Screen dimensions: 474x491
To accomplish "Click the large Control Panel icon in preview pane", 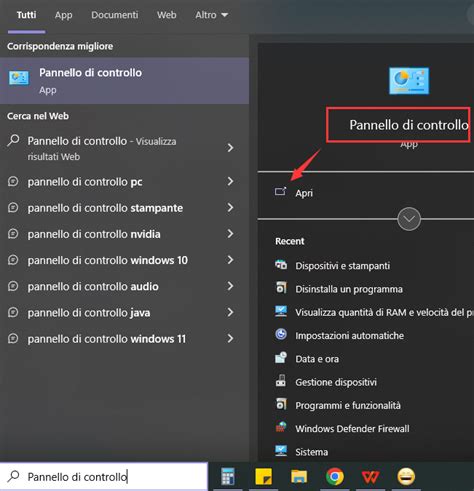I will 409,81.
